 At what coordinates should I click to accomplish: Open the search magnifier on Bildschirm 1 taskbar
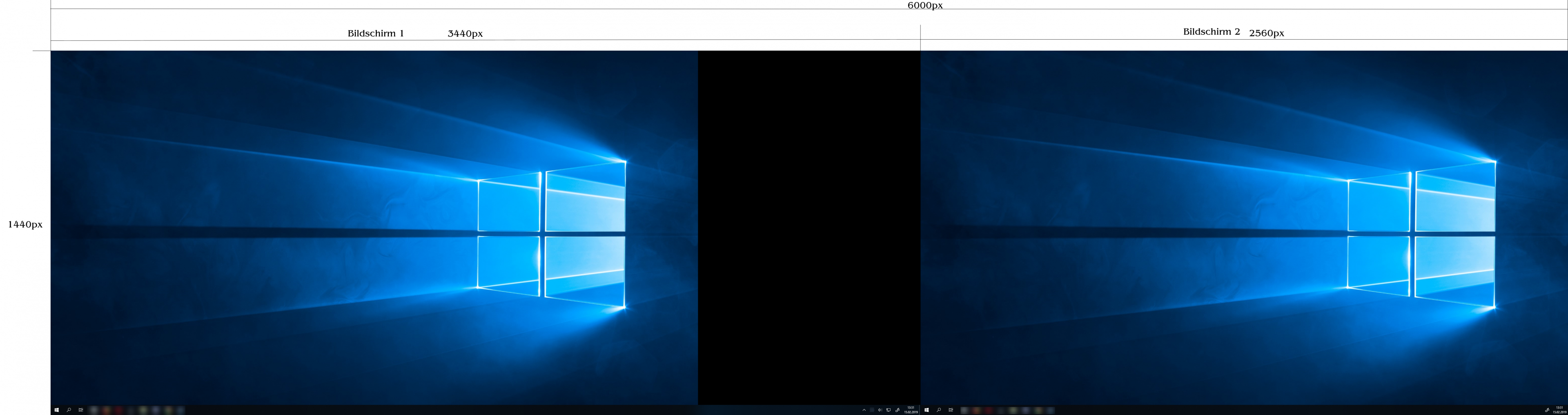click(69, 410)
